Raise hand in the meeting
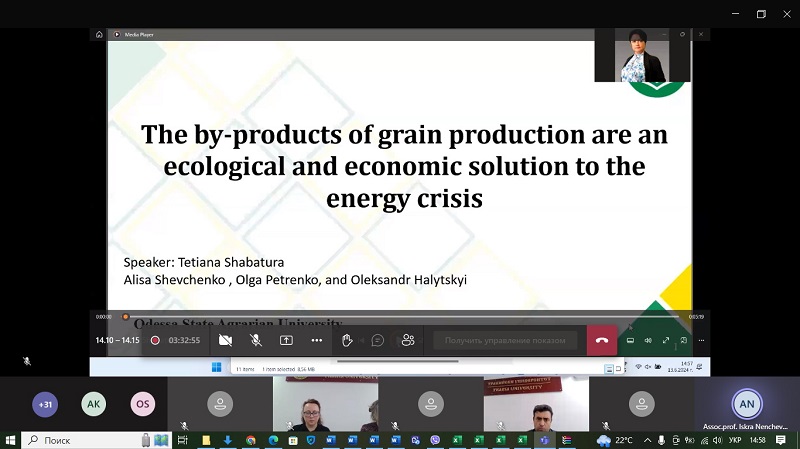Viewport: 800px width, 449px height. click(x=347, y=340)
